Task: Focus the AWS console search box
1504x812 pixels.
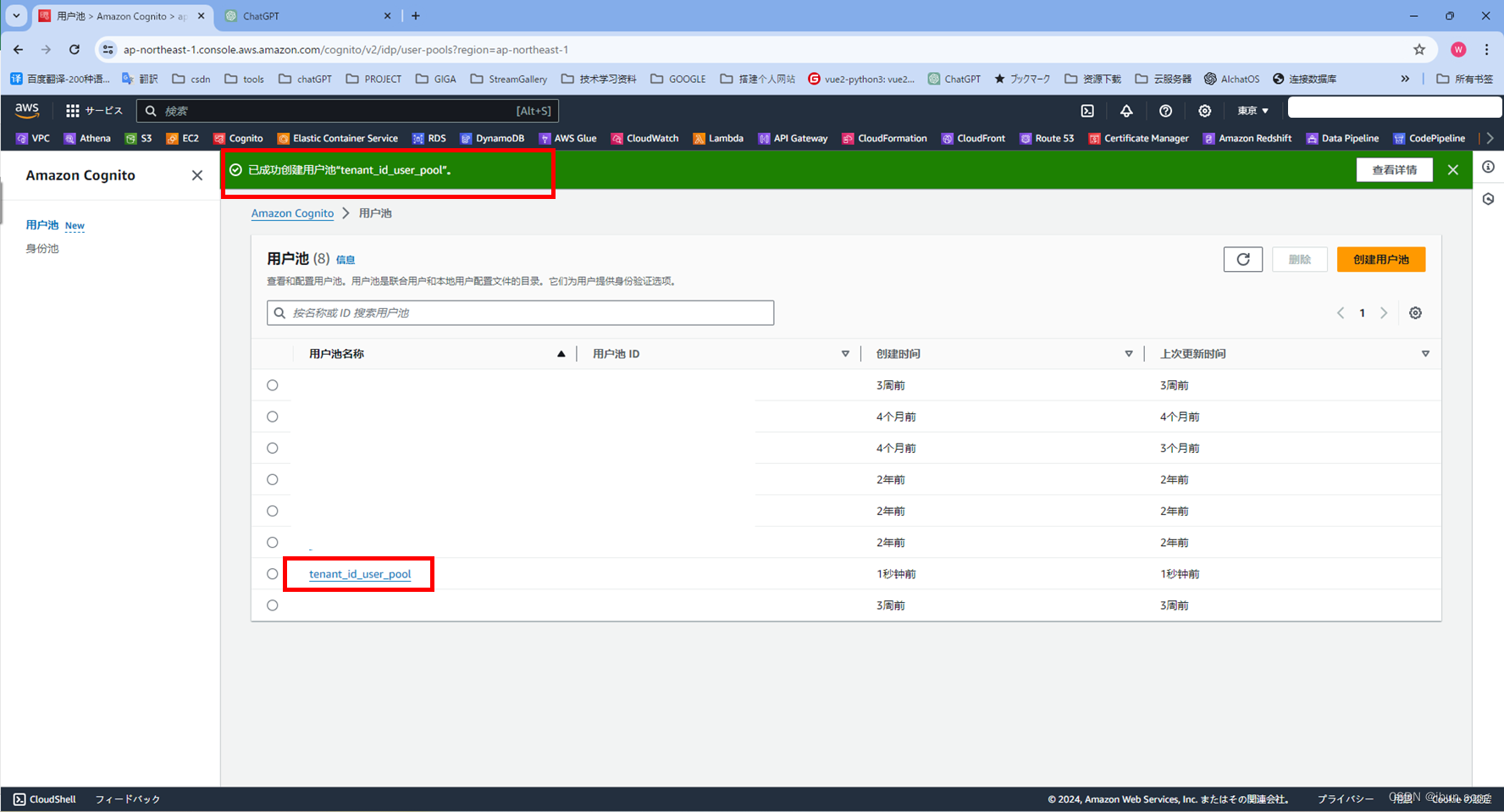Action: tap(347, 111)
